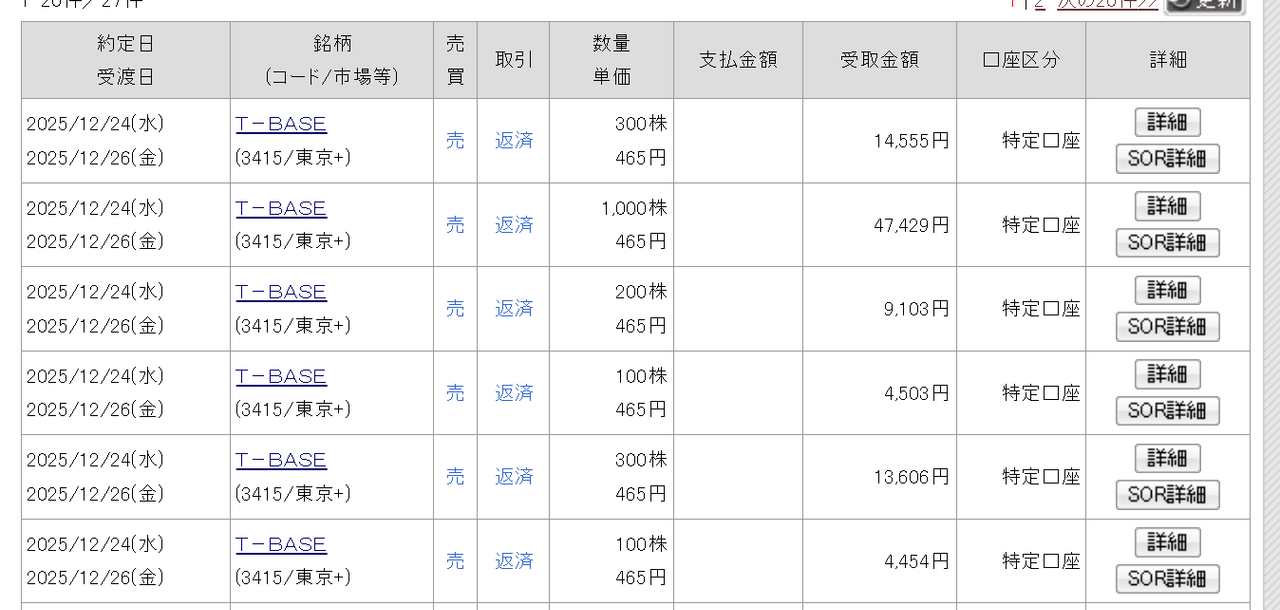Open T-BASE link for the 13,606円 trade
This screenshot has height=610, width=1280.
tap(281, 460)
